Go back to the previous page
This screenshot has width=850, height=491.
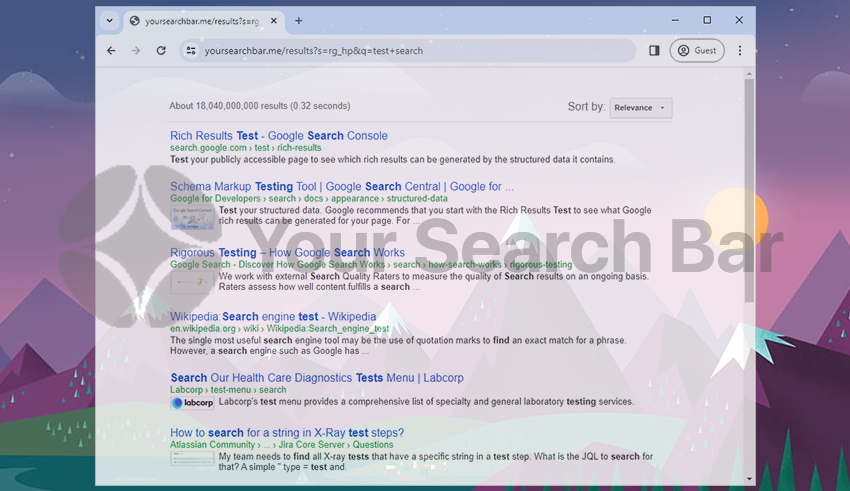tap(111, 50)
